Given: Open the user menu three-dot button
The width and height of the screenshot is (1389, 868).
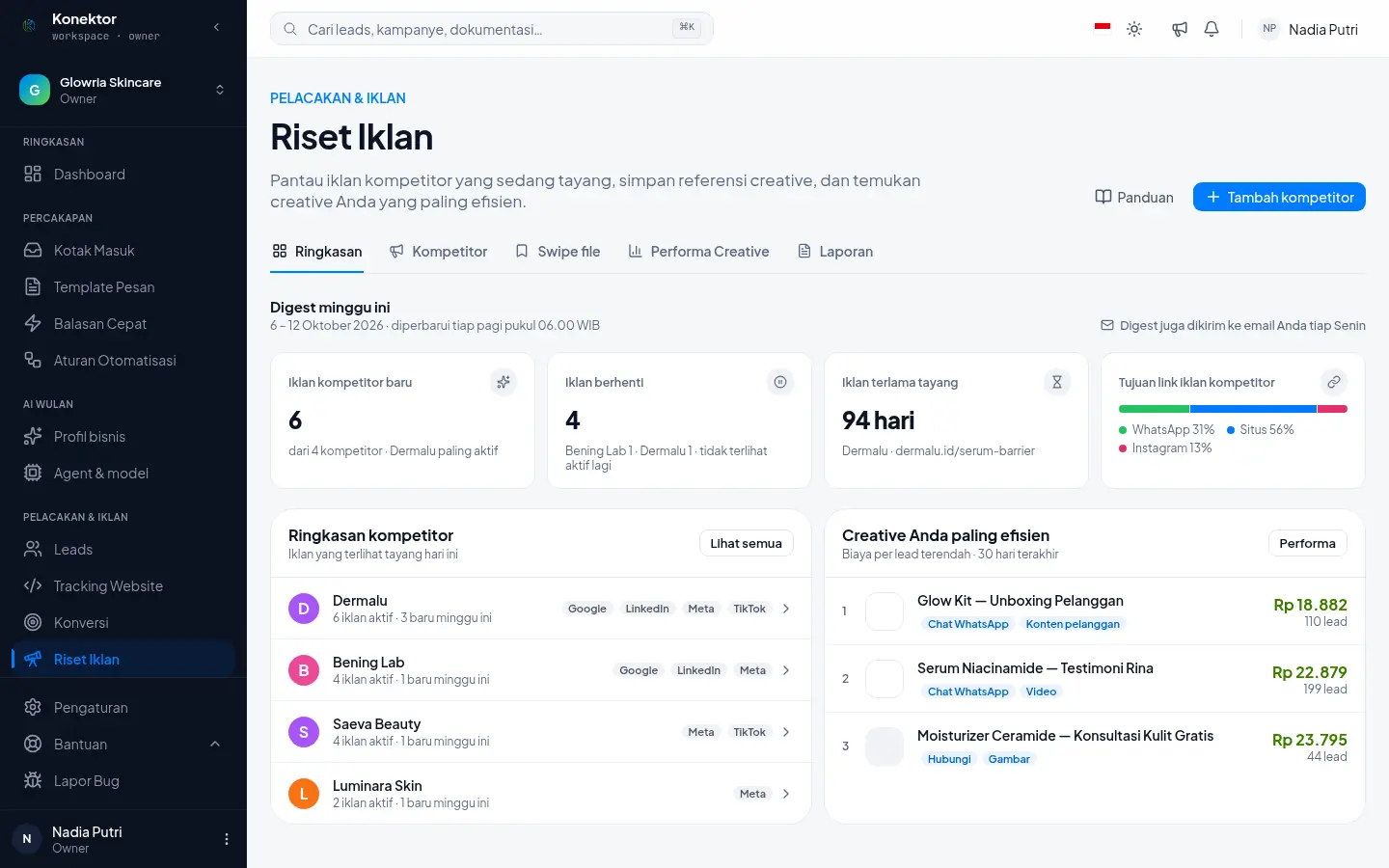Looking at the screenshot, I should tap(227, 839).
